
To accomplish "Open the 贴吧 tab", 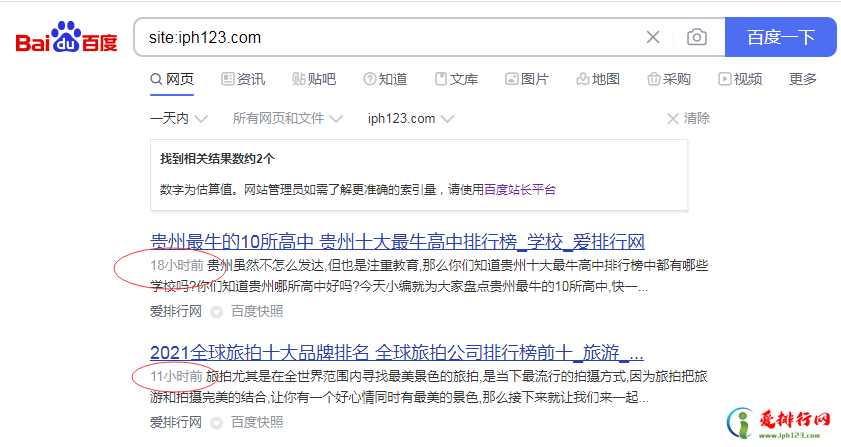I will pos(314,79).
